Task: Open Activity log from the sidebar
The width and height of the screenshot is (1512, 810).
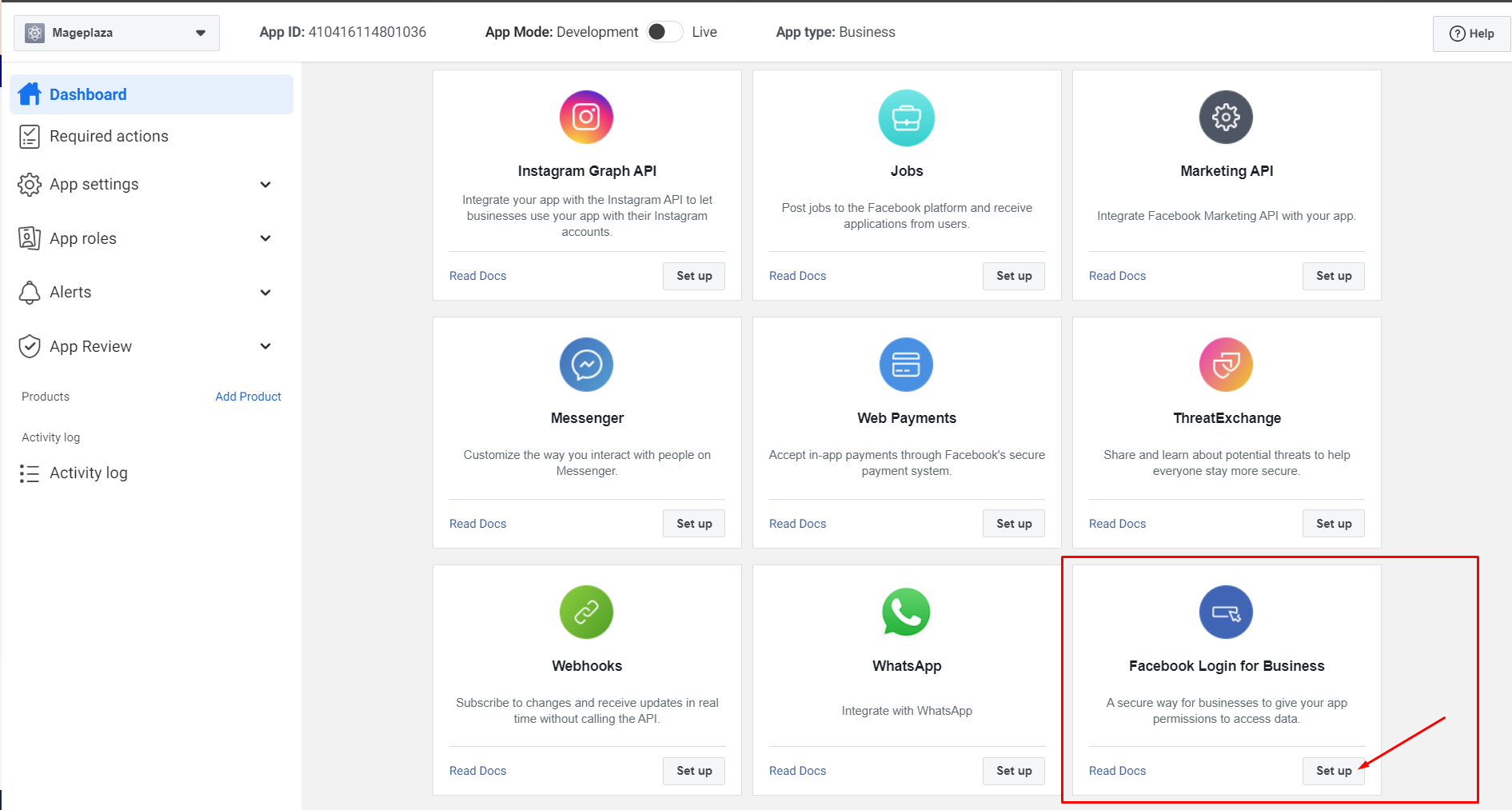Action: (88, 473)
